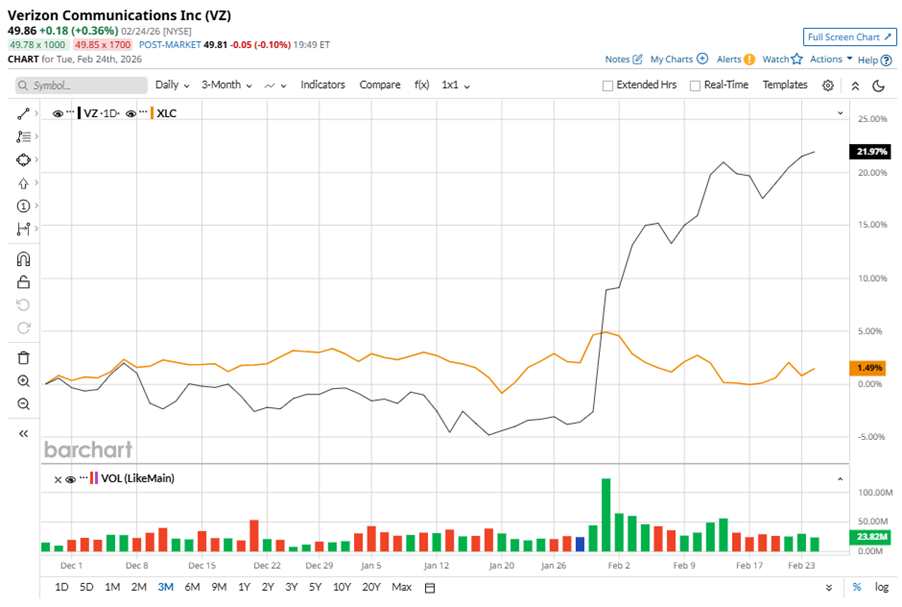
Task: Open Indicators menu
Action: pos(323,85)
